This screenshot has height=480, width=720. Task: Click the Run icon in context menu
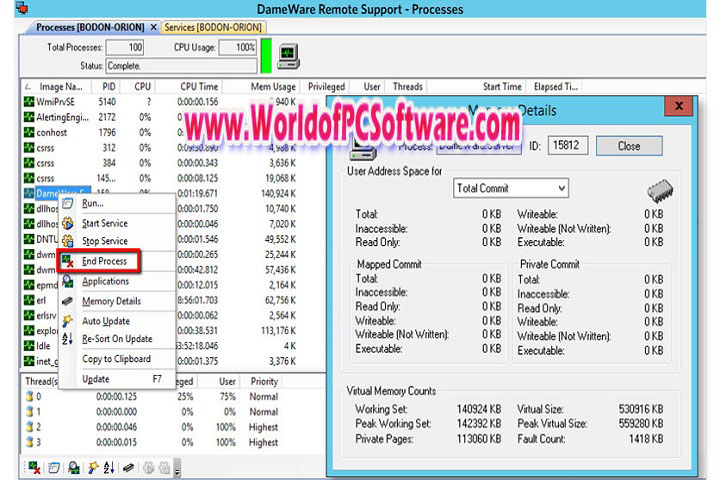[68, 203]
